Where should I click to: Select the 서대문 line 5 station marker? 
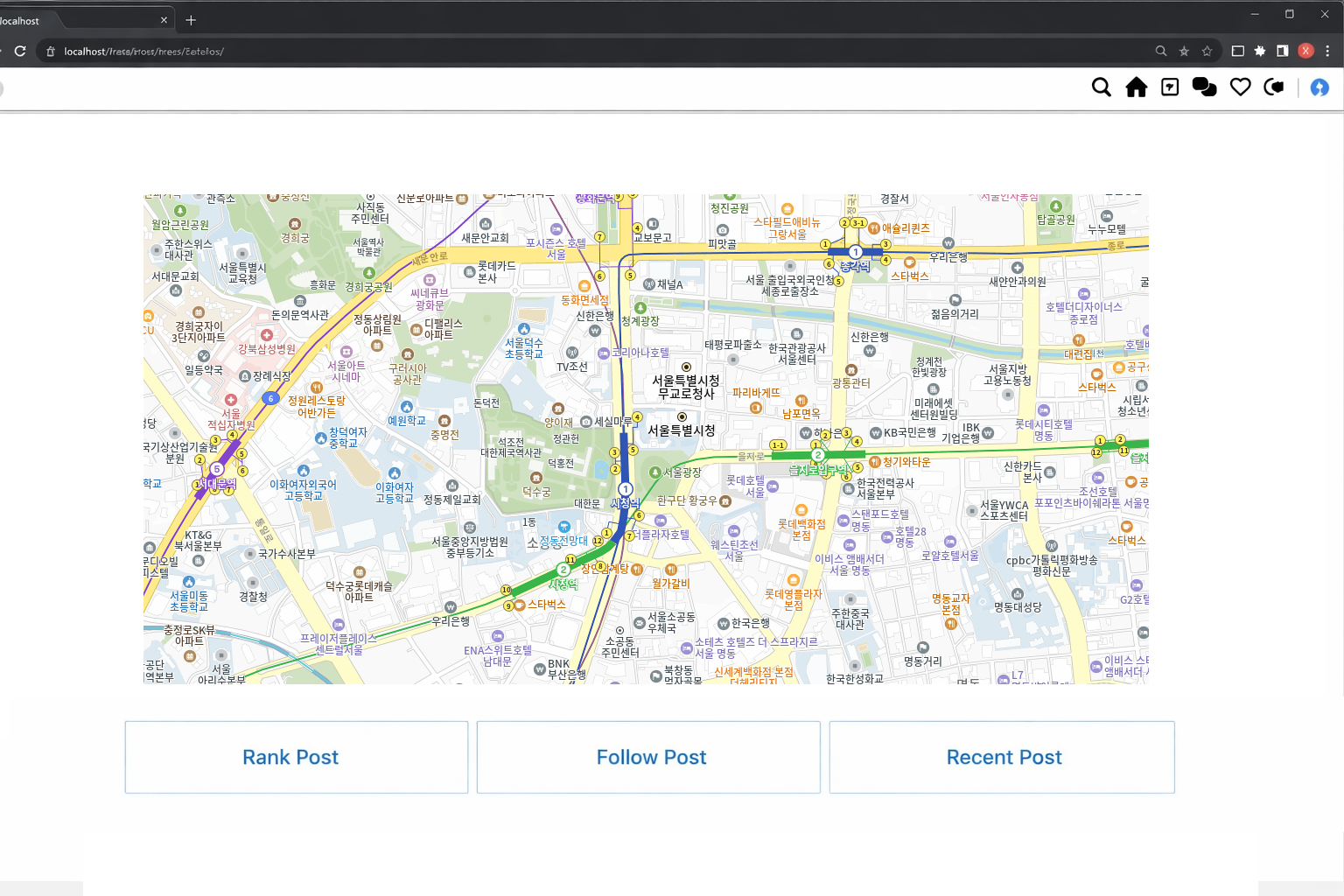(217, 469)
